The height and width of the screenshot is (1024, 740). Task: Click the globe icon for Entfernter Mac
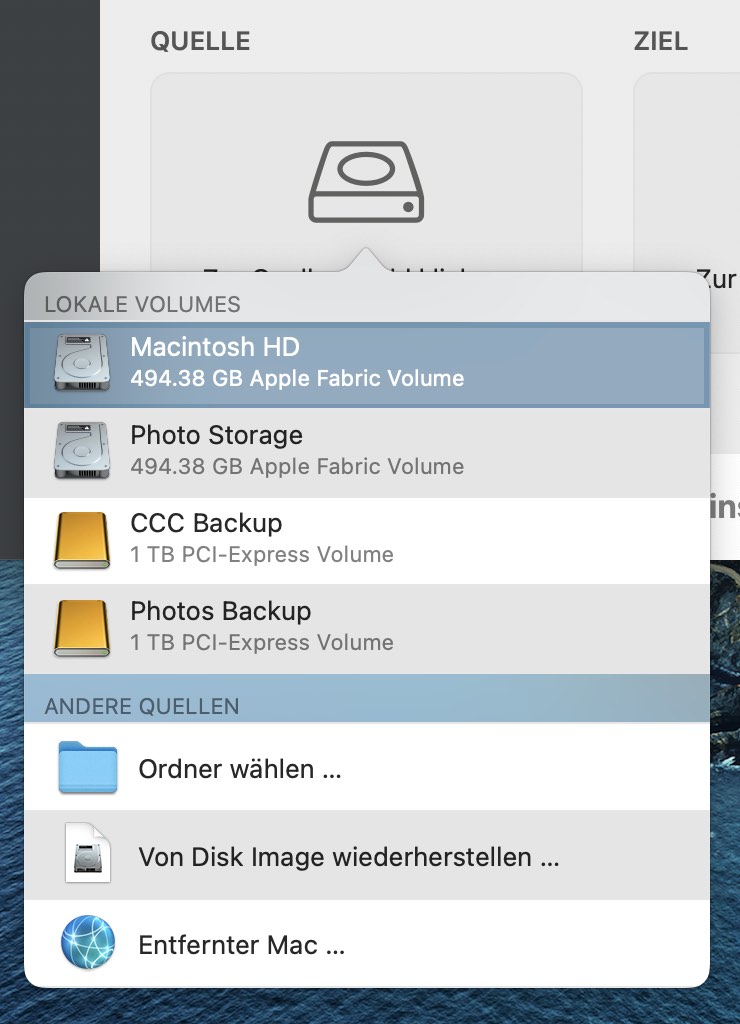click(88, 942)
